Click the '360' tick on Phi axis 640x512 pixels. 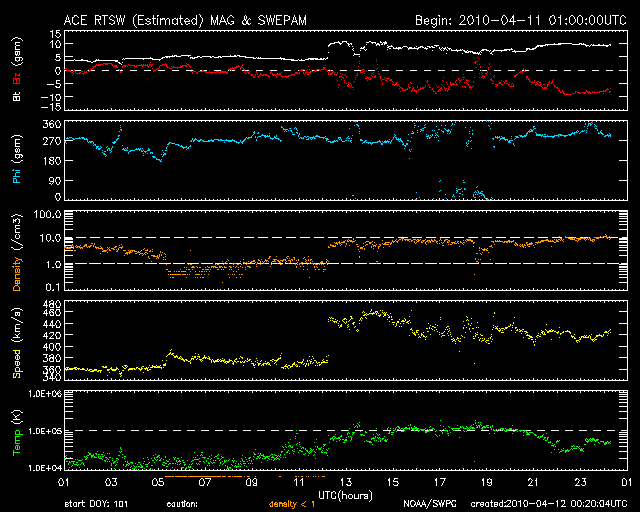52,124
